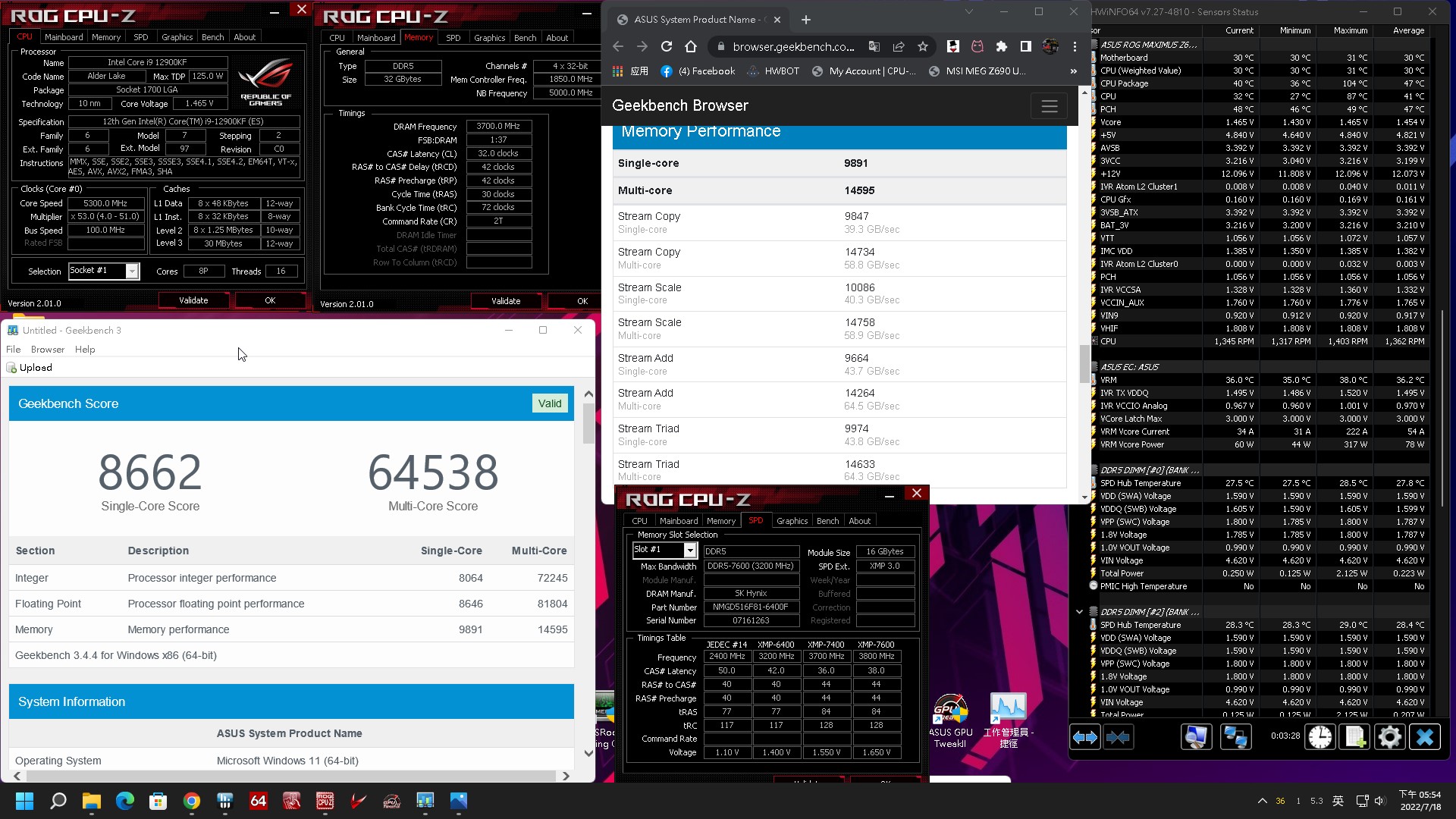Click Chrome translate page icon
The height and width of the screenshot is (819, 1456).
point(874,47)
